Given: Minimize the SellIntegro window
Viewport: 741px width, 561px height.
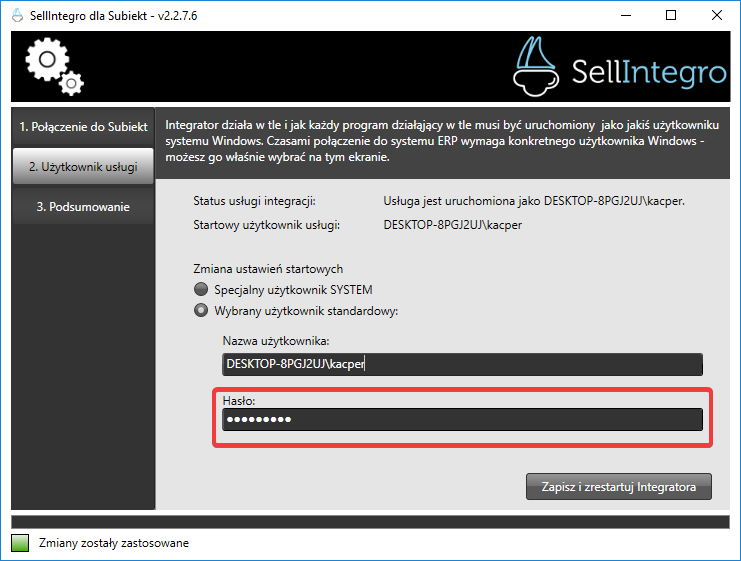Looking at the screenshot, I should 626,16.
